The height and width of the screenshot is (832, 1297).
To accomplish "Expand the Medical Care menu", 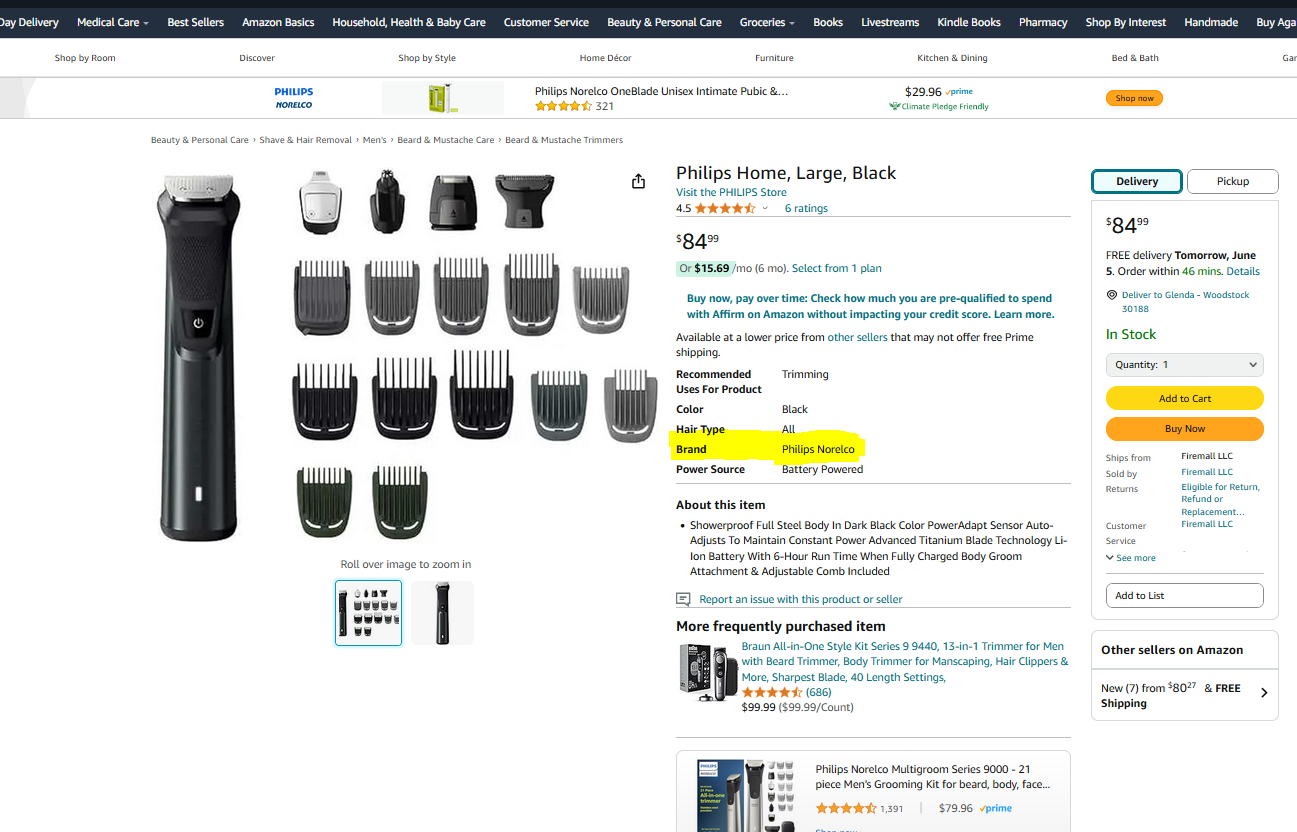I will pyautogui.click(x=112, y=22).
